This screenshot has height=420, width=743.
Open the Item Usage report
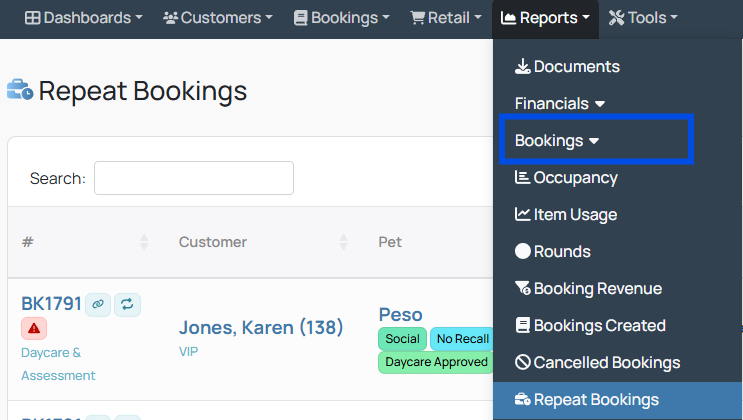tap(617, 215)
